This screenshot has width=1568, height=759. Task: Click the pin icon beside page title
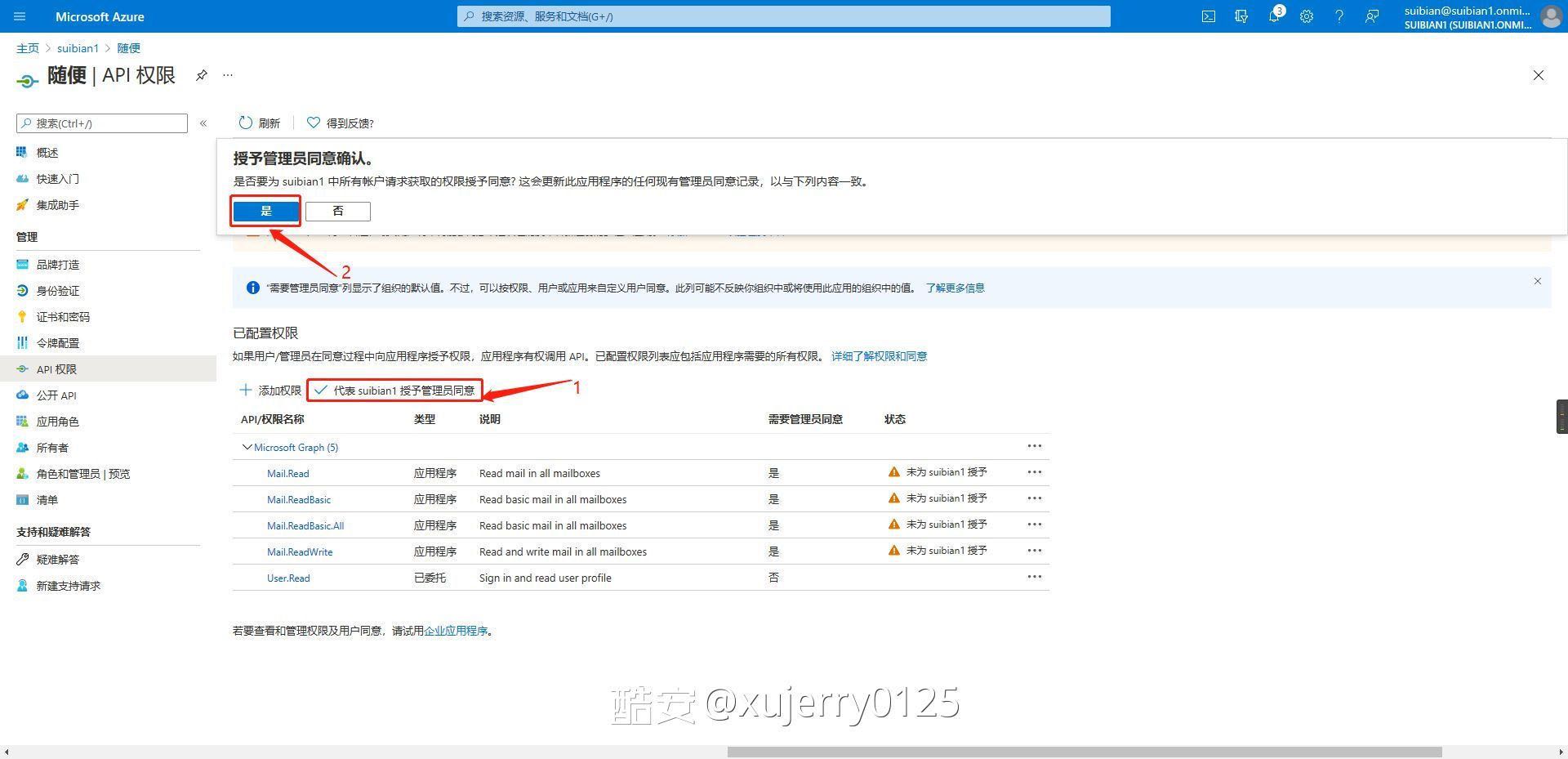(x=201, y=75)
